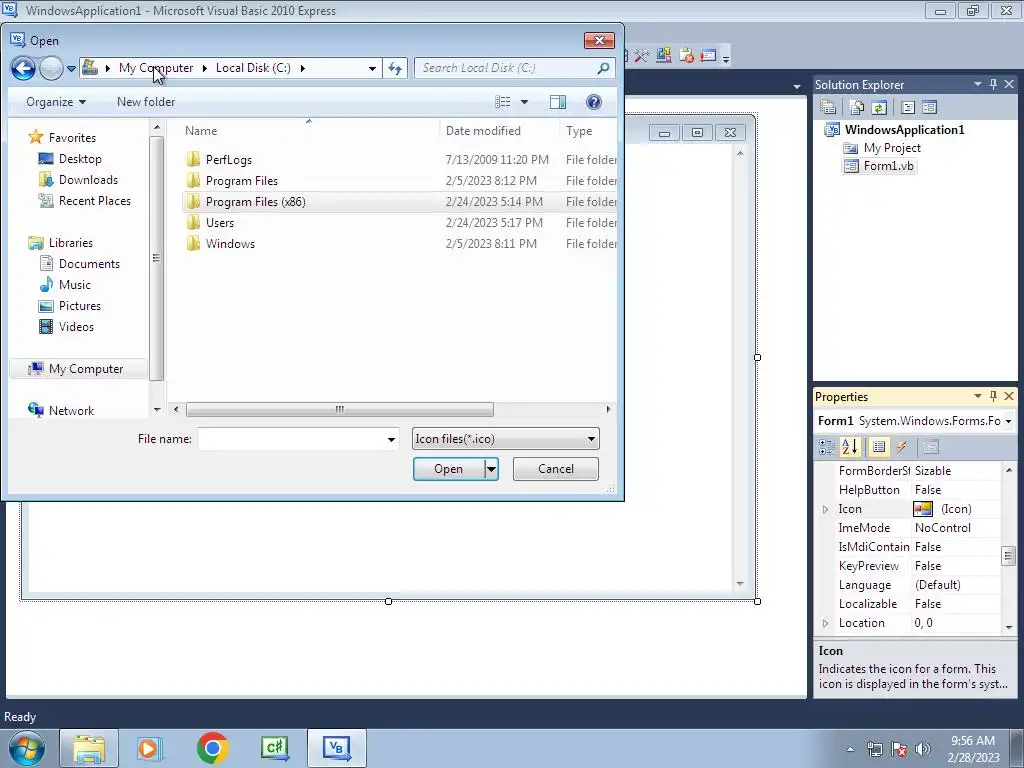Open Windows Media Player from taskbar
The image size is (1024, 768).
tap(150, 748)
